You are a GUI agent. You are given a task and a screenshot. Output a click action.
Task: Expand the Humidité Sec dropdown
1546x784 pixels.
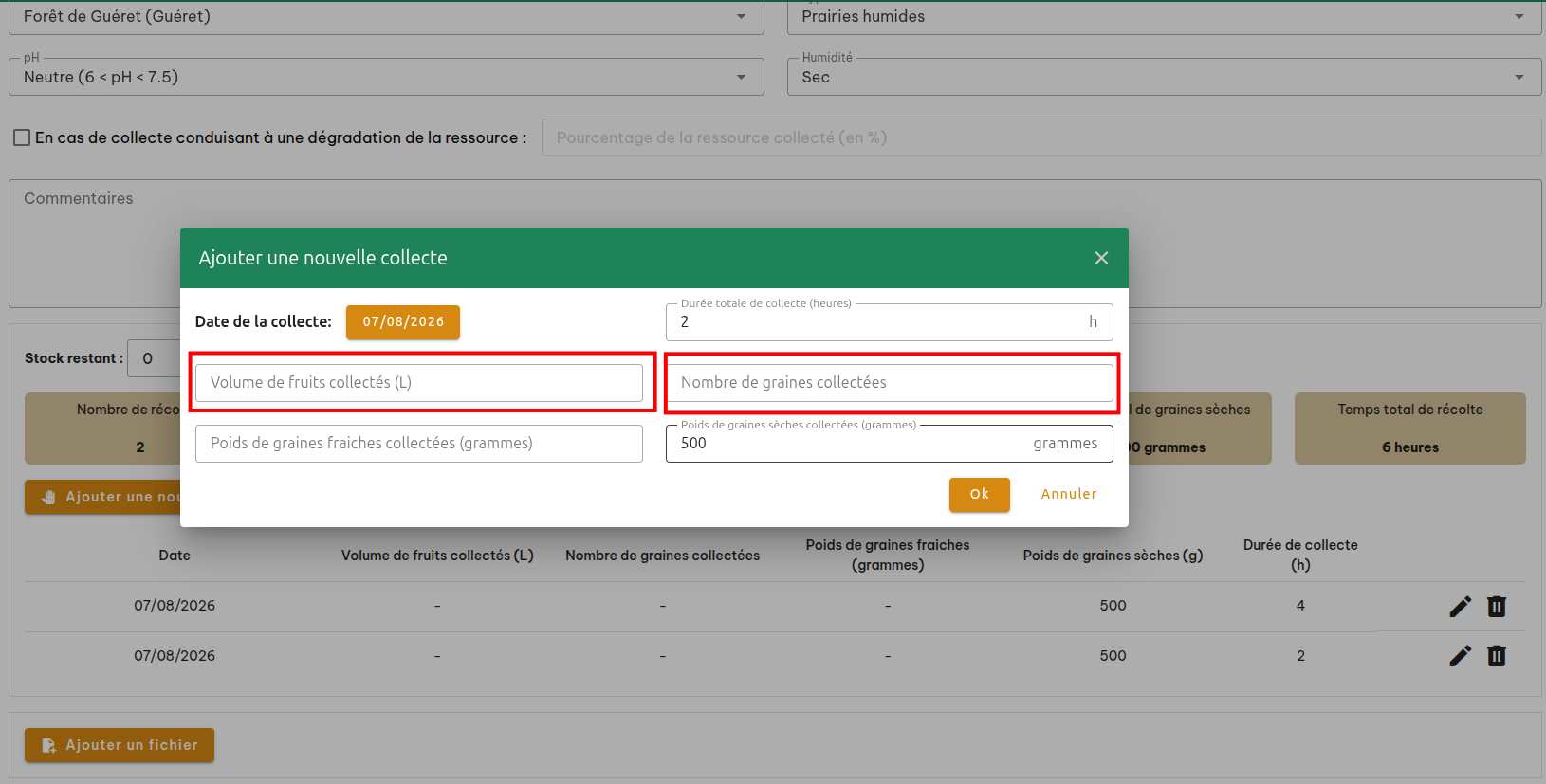(1164, 77)
